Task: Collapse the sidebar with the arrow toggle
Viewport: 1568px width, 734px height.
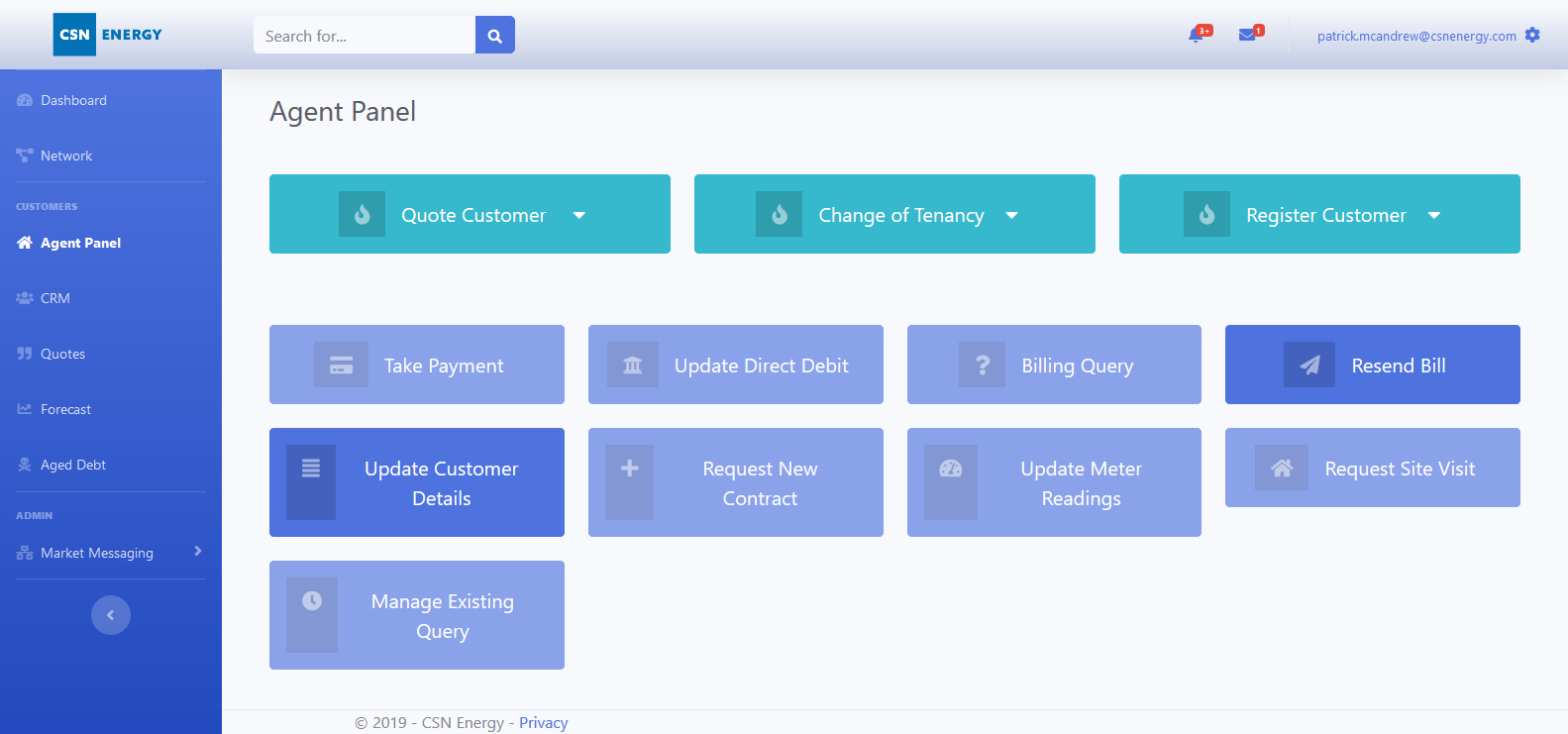Action: point(111,615)
